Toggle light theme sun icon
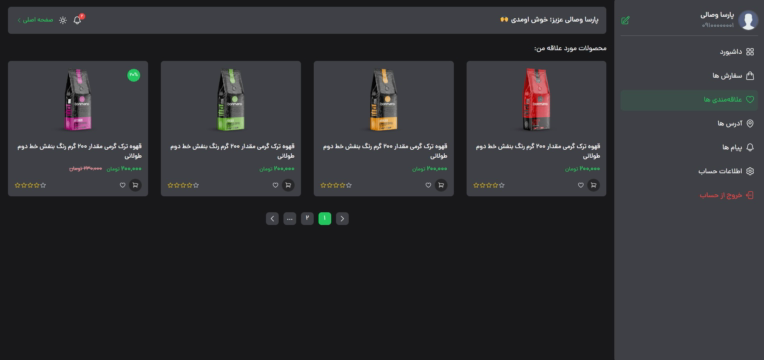 63,20
